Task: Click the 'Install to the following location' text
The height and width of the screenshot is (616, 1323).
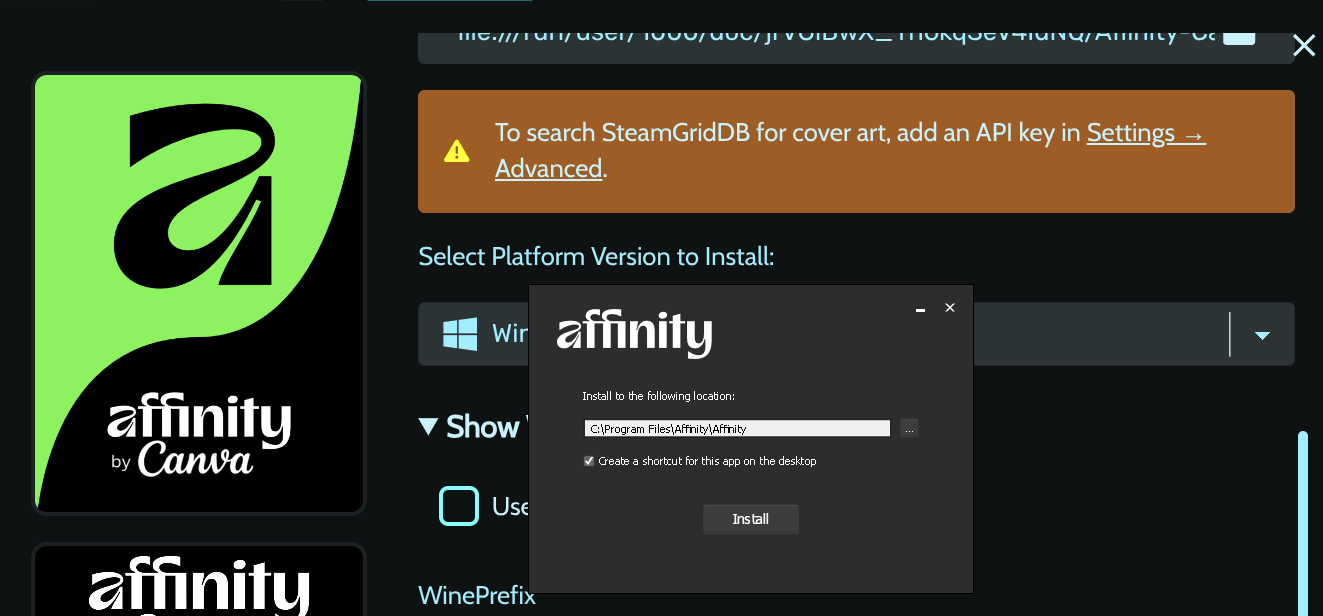Action: pyautogui.click(x=658, y=396)
